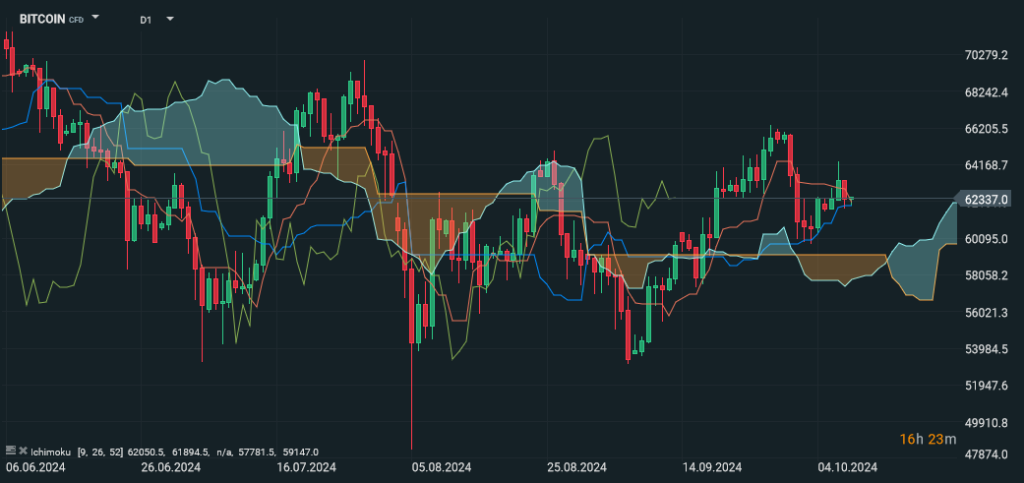This screenshot has width=1024, height=483.
Task: Expand the D1 timeframe dropdown arrow
Action: 170,18
